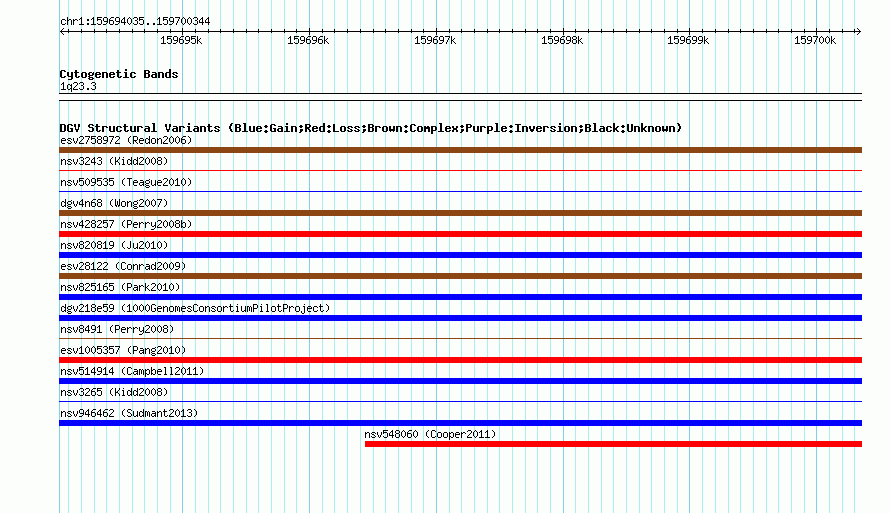Screen dimensions: 890x513
Task: Click nsv548060 (Cooper2011) label
Action: click(430, 434)
